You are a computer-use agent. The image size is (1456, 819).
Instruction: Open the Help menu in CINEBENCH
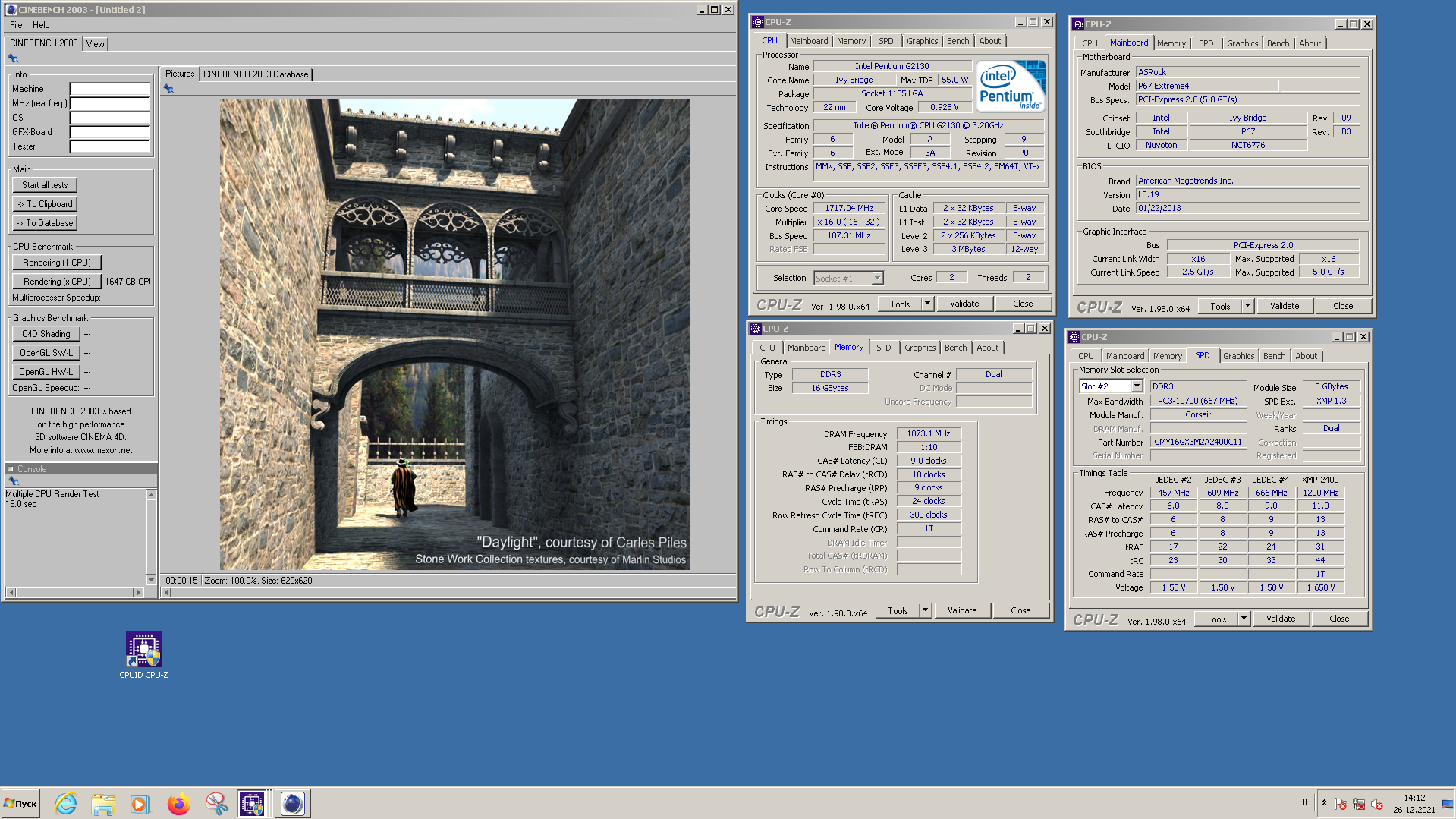coord(41,25)
